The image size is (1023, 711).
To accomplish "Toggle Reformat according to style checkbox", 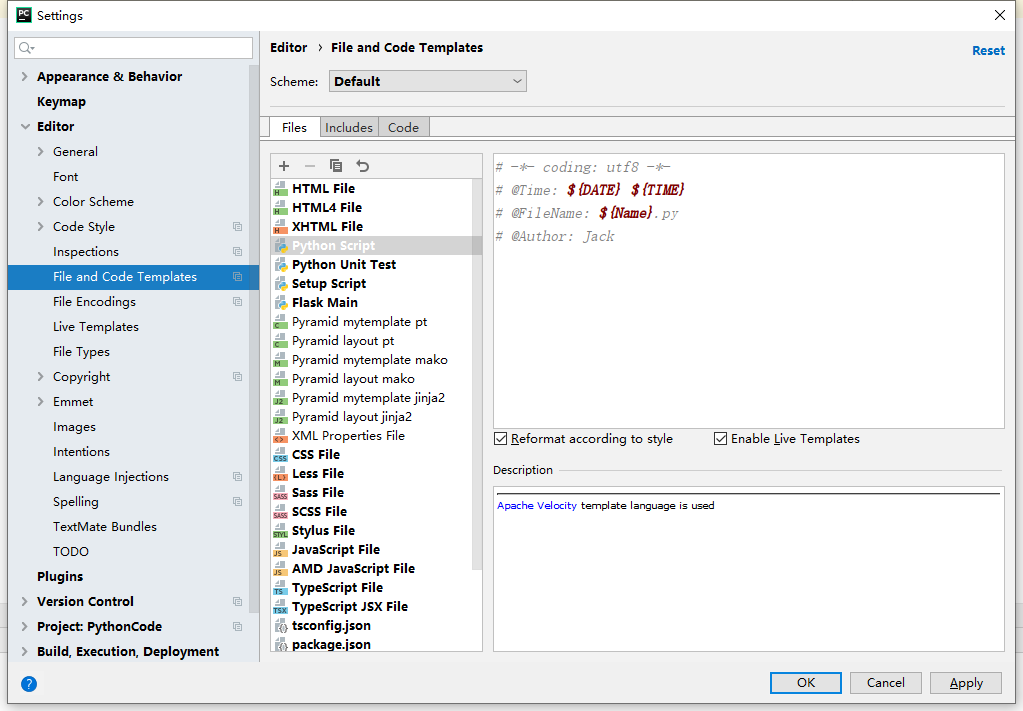I will pos(500,439).
